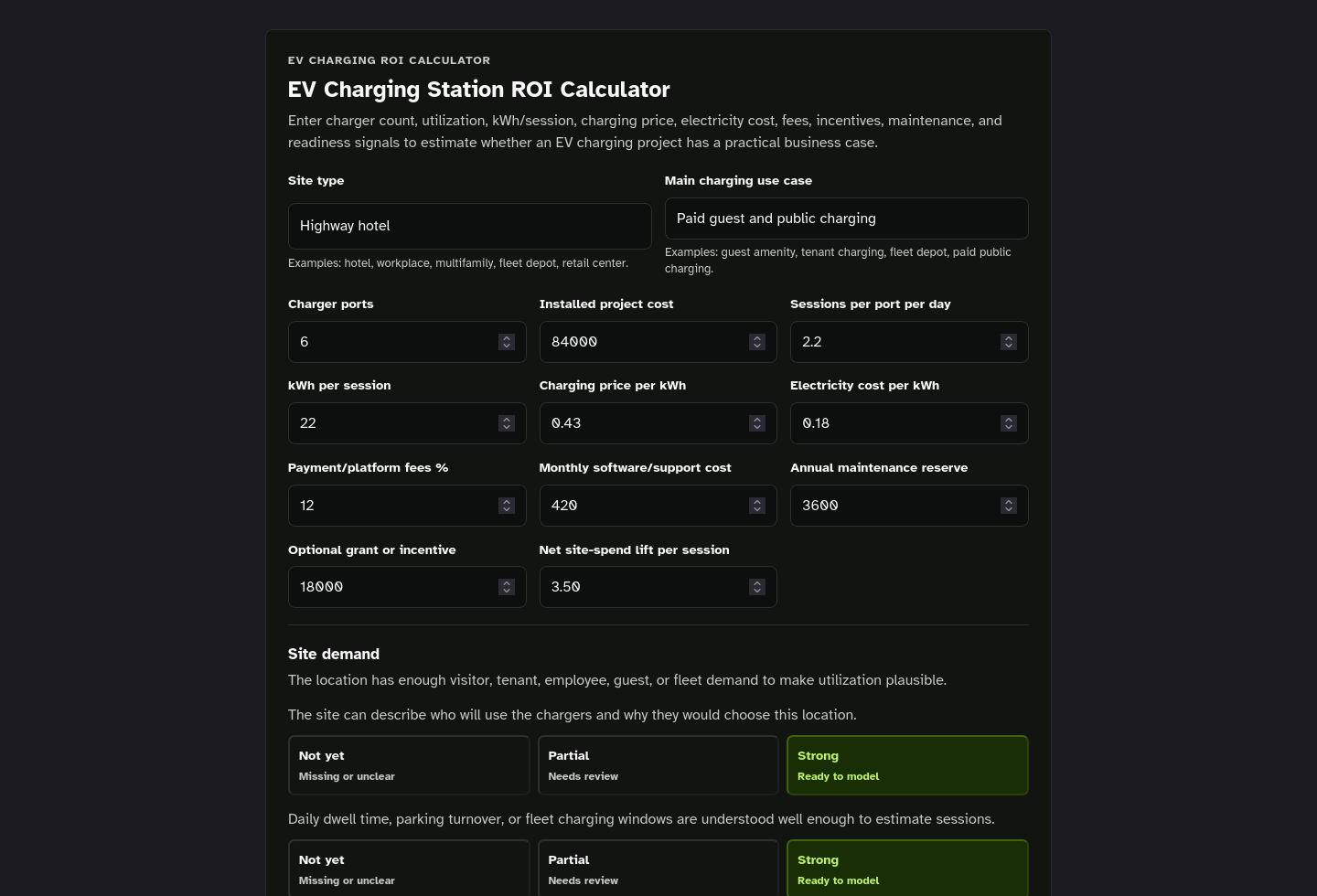Image resolution: width=1317 pixels, height=896 pixels.
Task: Select Not yet for who will use chargers
Action: [x=409, y=765]
